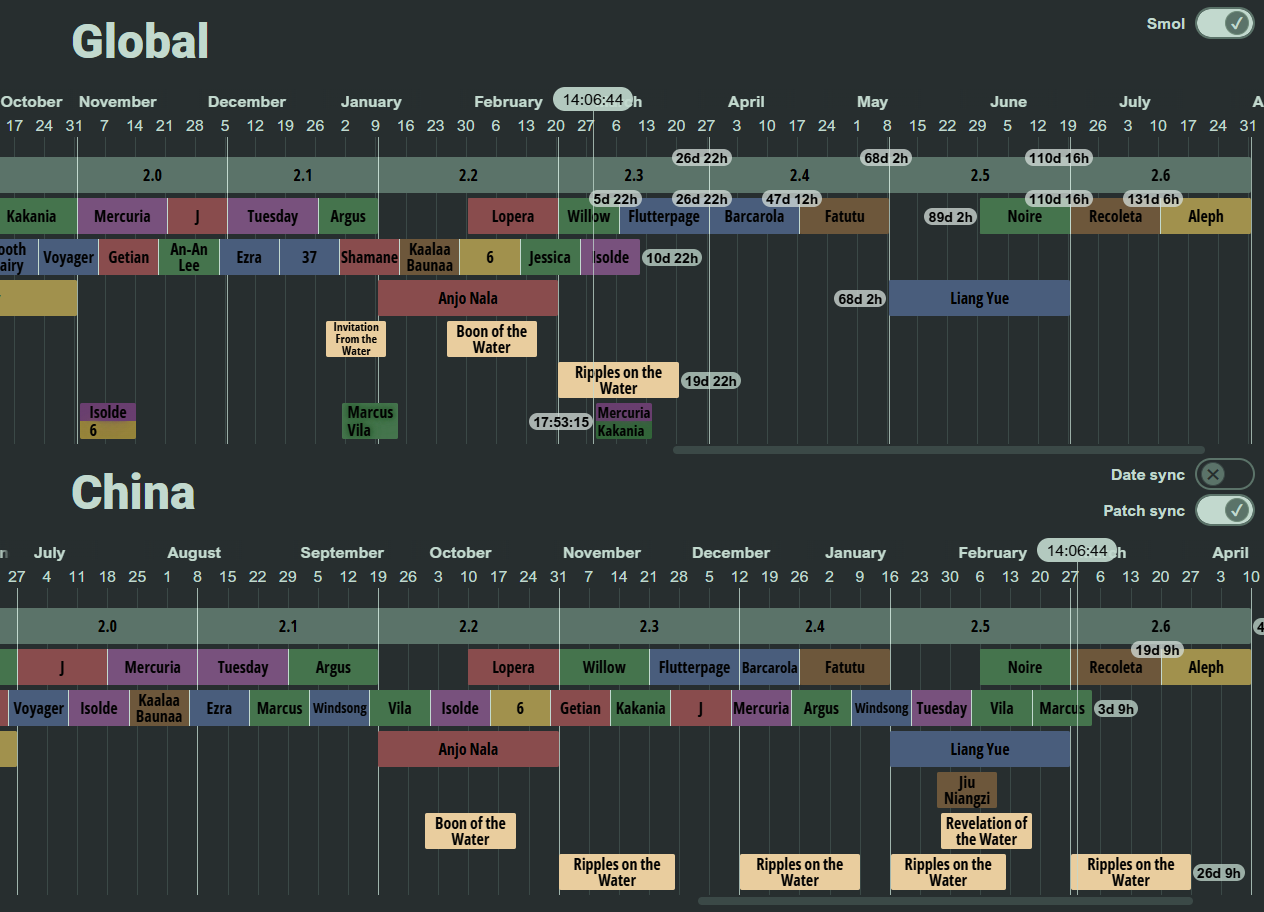Click Fatutu banner in Global
The image size is (1264, 912).
click(x=845, y=216)
